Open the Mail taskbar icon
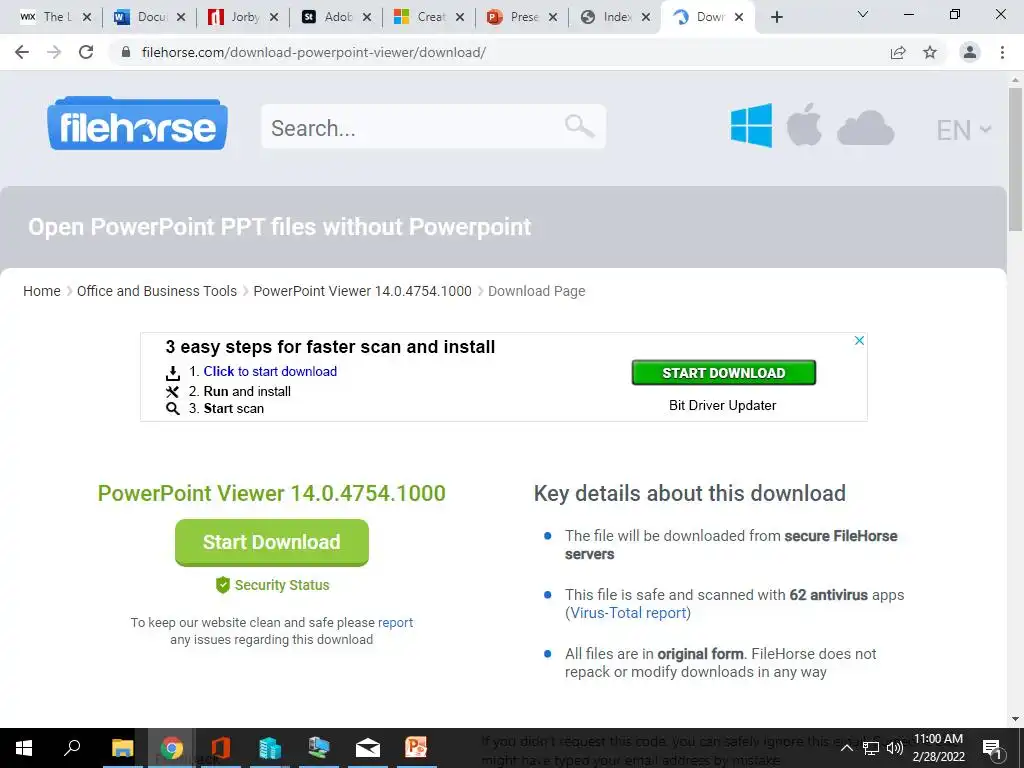 368,748
